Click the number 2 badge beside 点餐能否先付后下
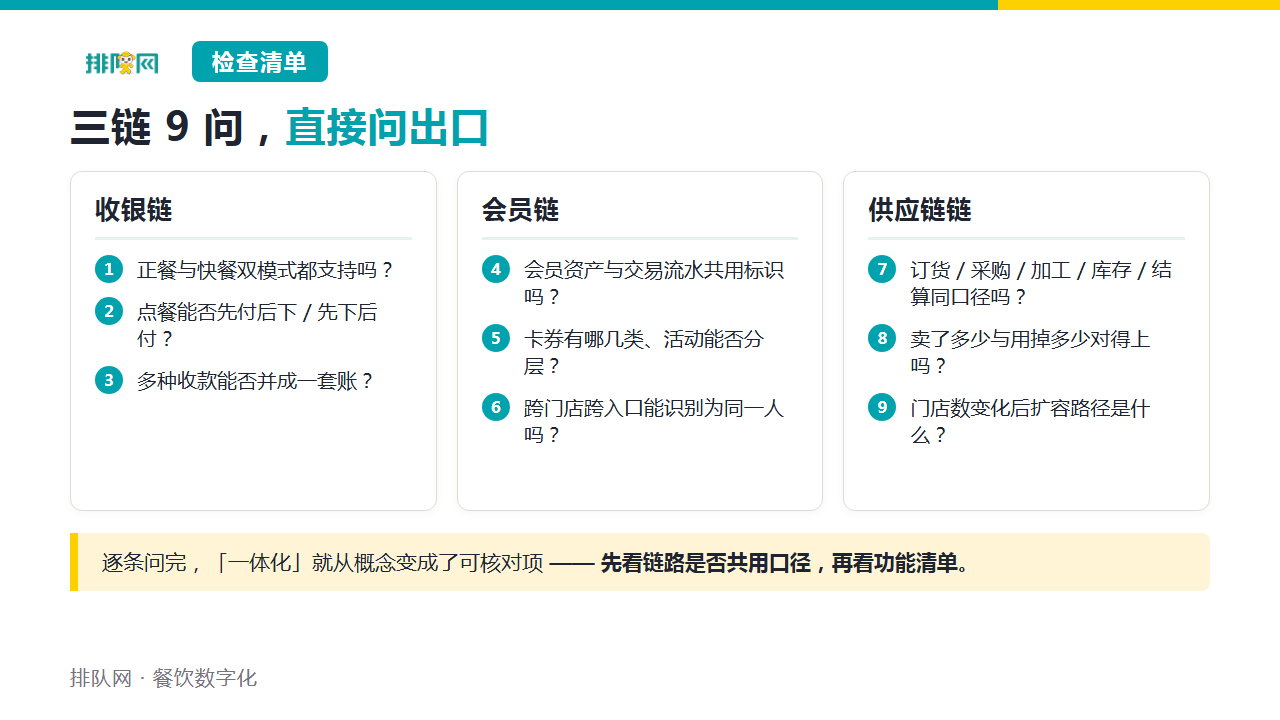This screenshot has height=720, width=1280. (109, 311)
